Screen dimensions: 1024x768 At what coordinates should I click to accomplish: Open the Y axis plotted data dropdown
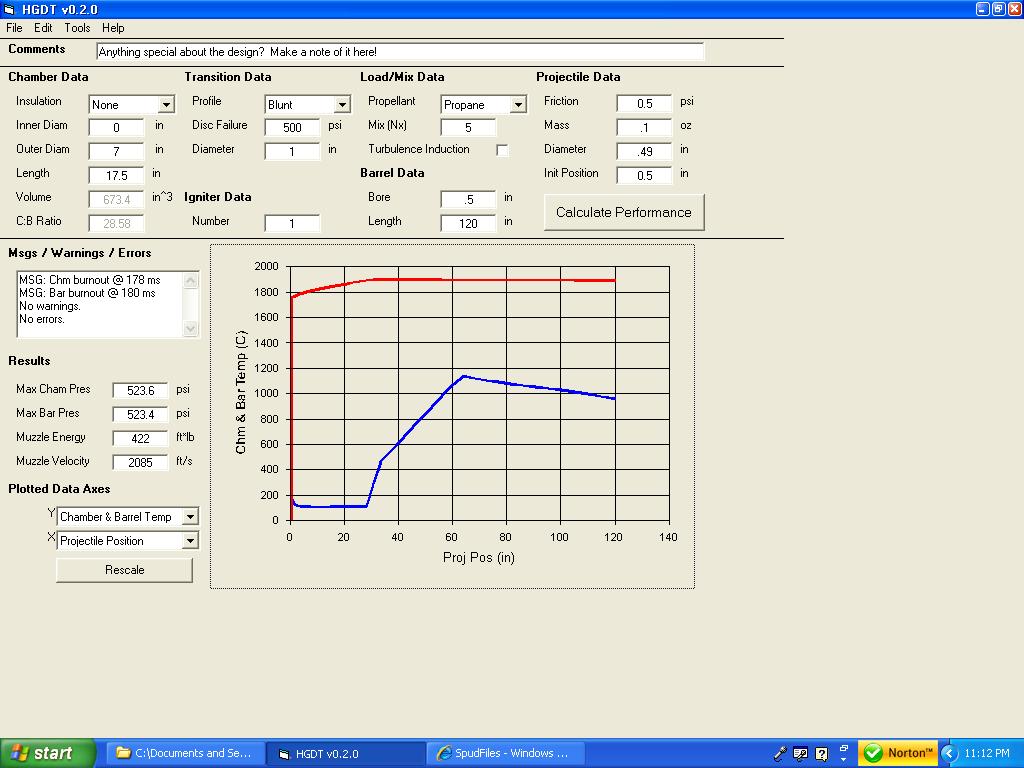click(x=190, y=517)
